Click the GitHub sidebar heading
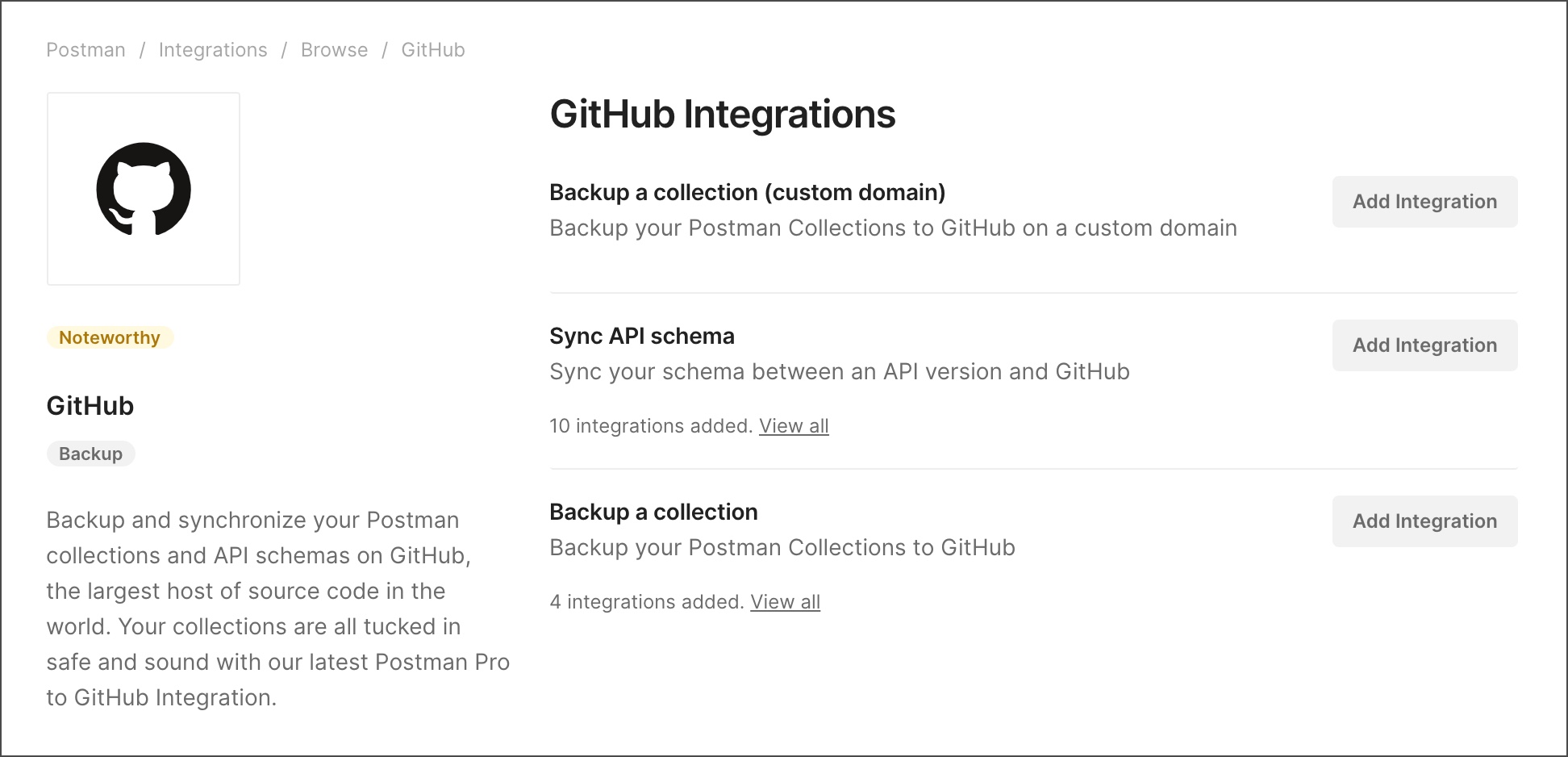The height and width of the screenshot is (757, 1568). pos(90,406)
